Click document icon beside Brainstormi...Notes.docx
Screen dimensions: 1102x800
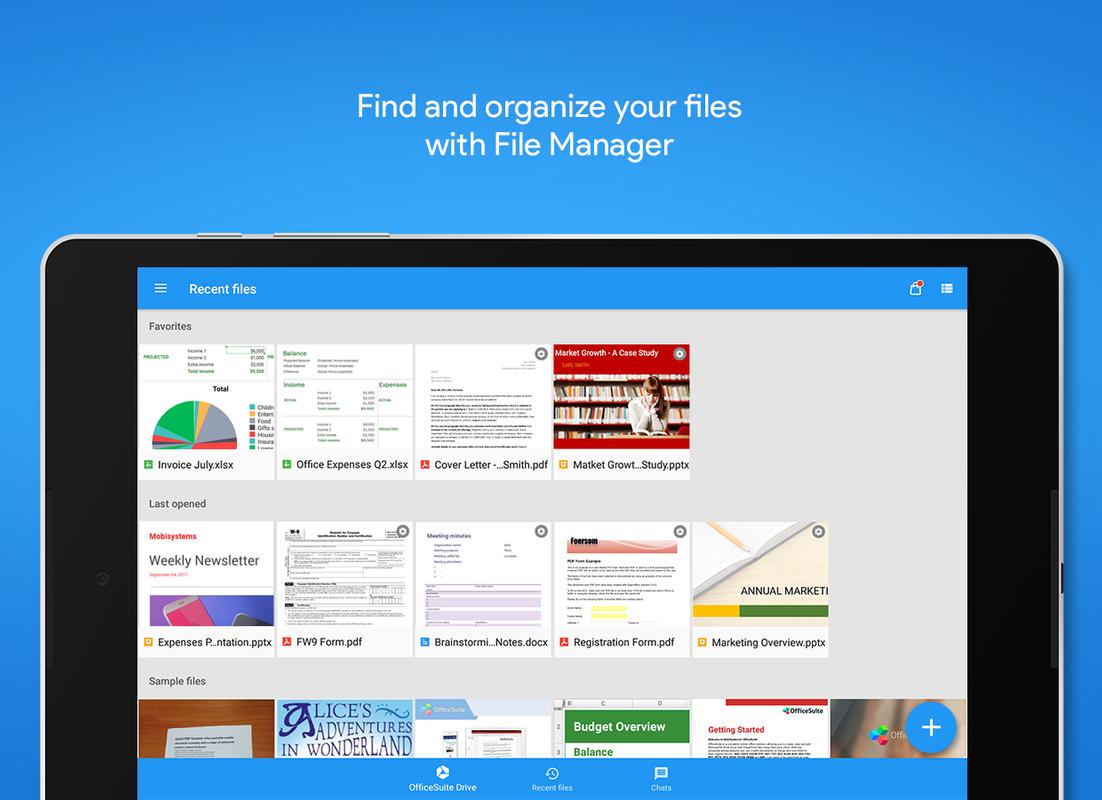pyautogui.click(x=425, y=642)
